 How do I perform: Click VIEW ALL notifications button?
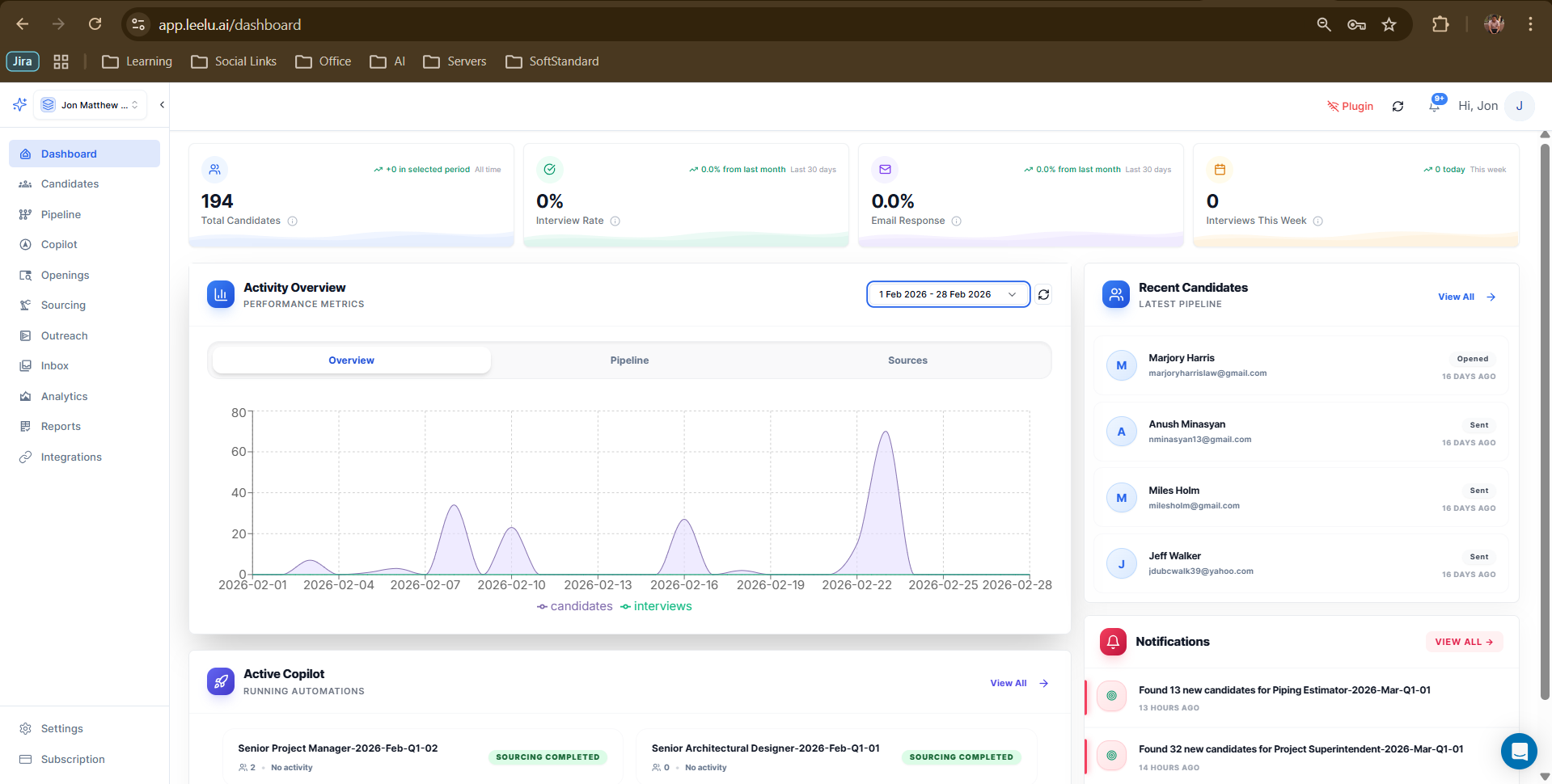pyautogui.click(x=1463, y=642)
